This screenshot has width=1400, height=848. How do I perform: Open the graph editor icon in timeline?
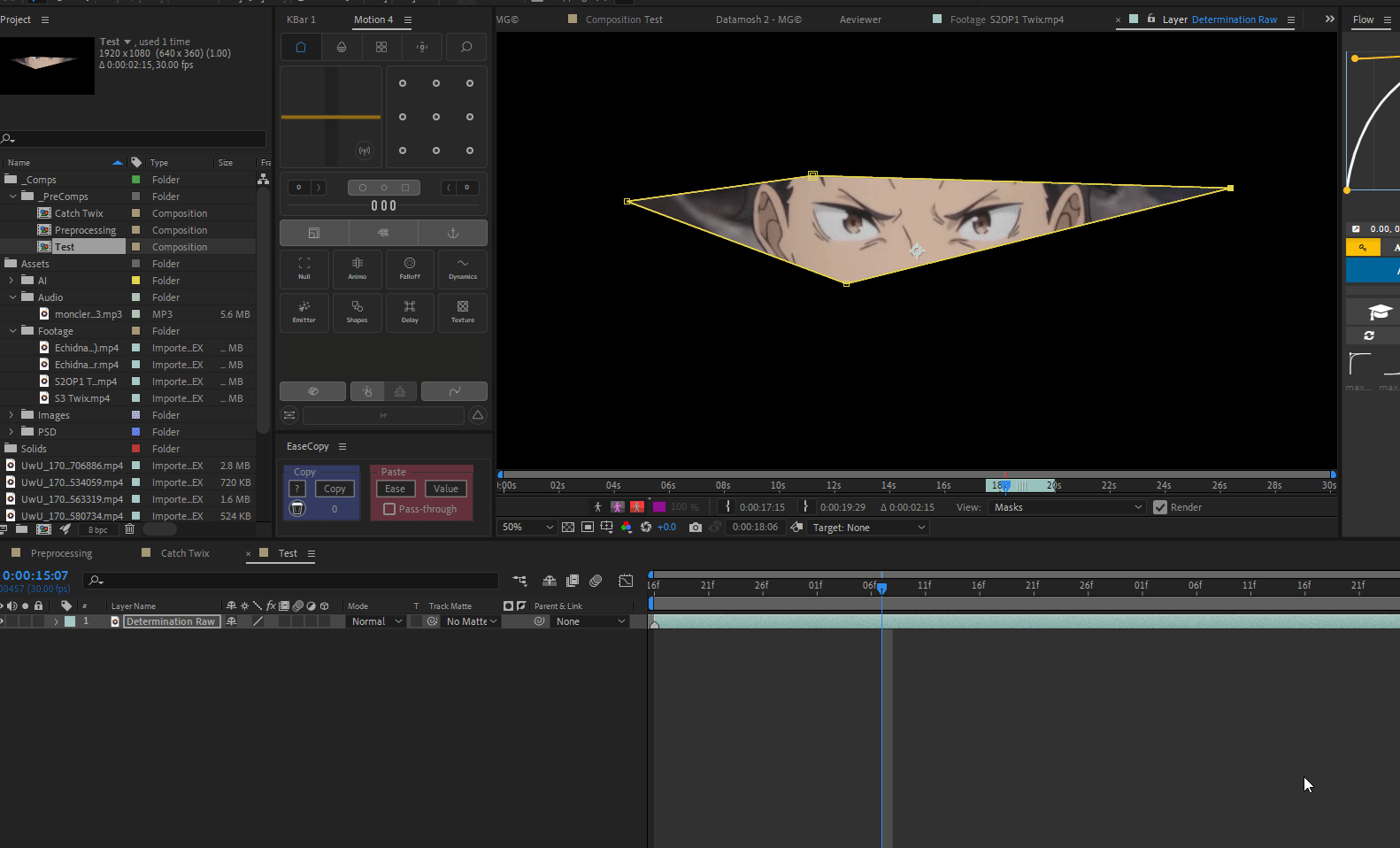[x=626, y=581]
